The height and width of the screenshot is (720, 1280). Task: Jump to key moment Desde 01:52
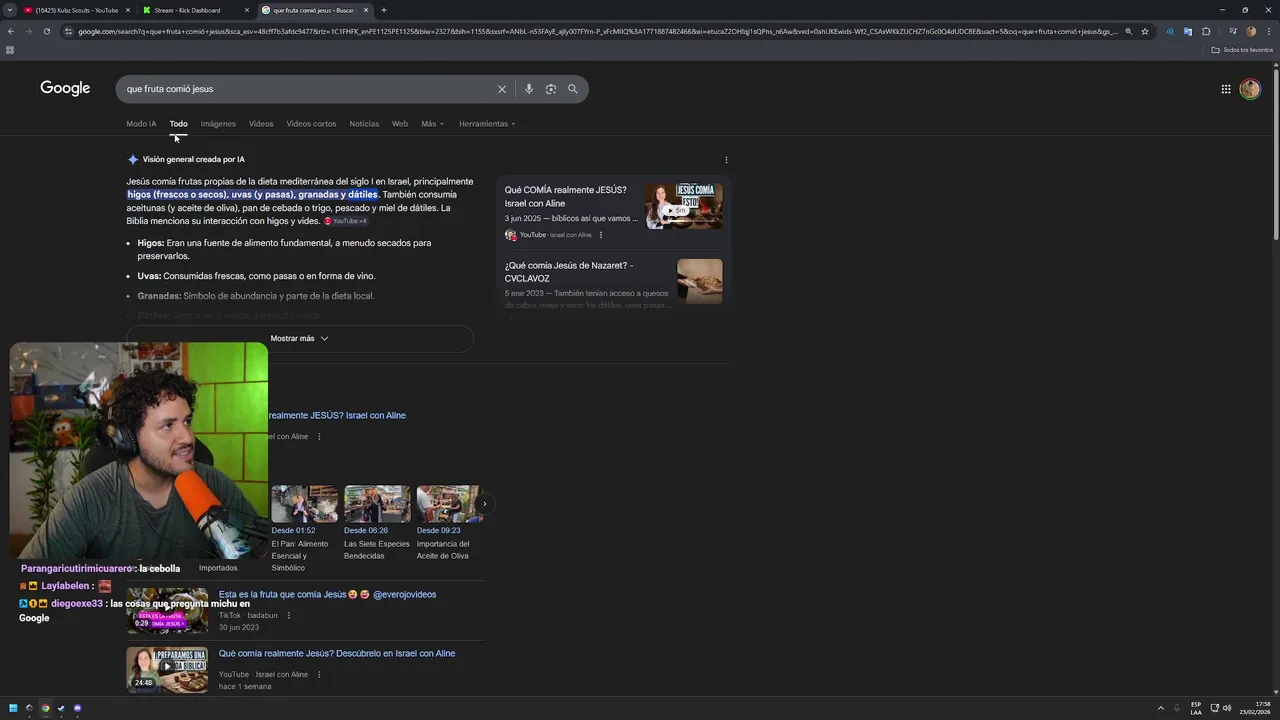(x=304, y=504)
